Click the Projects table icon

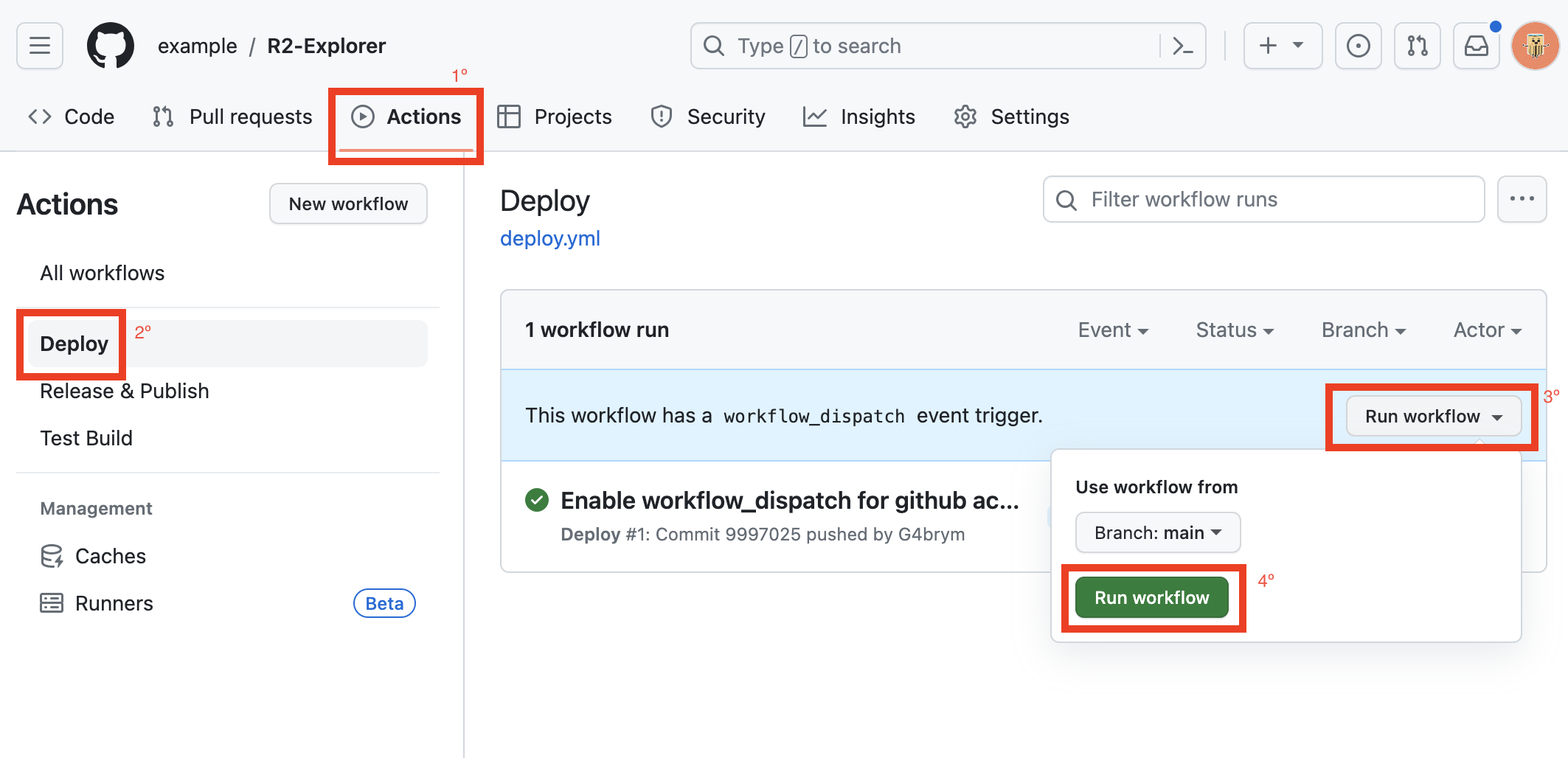[x=509, y=117]
